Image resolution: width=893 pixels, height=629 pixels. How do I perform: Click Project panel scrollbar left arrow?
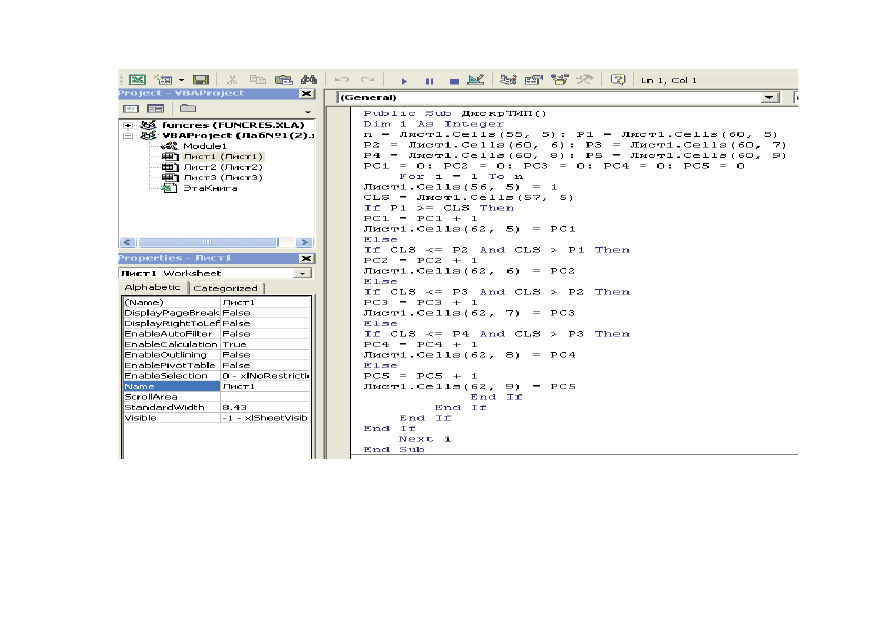pyautogui.click(x=127, y=242)
